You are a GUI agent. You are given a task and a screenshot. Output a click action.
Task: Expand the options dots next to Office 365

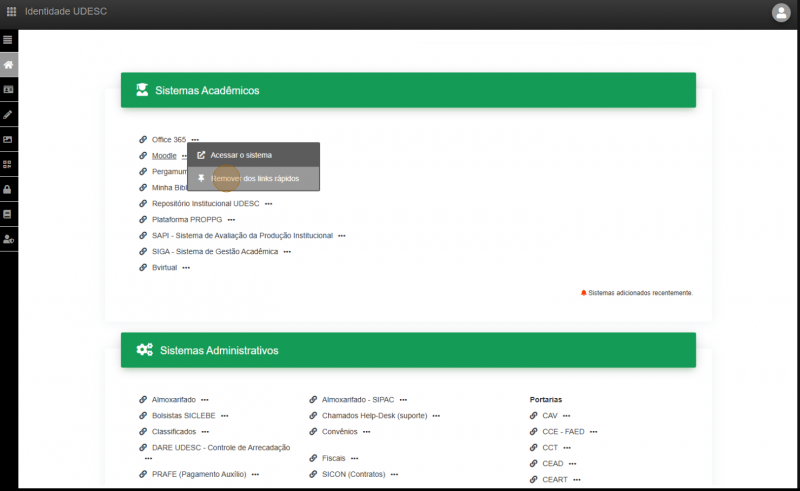tap(195, 140)
